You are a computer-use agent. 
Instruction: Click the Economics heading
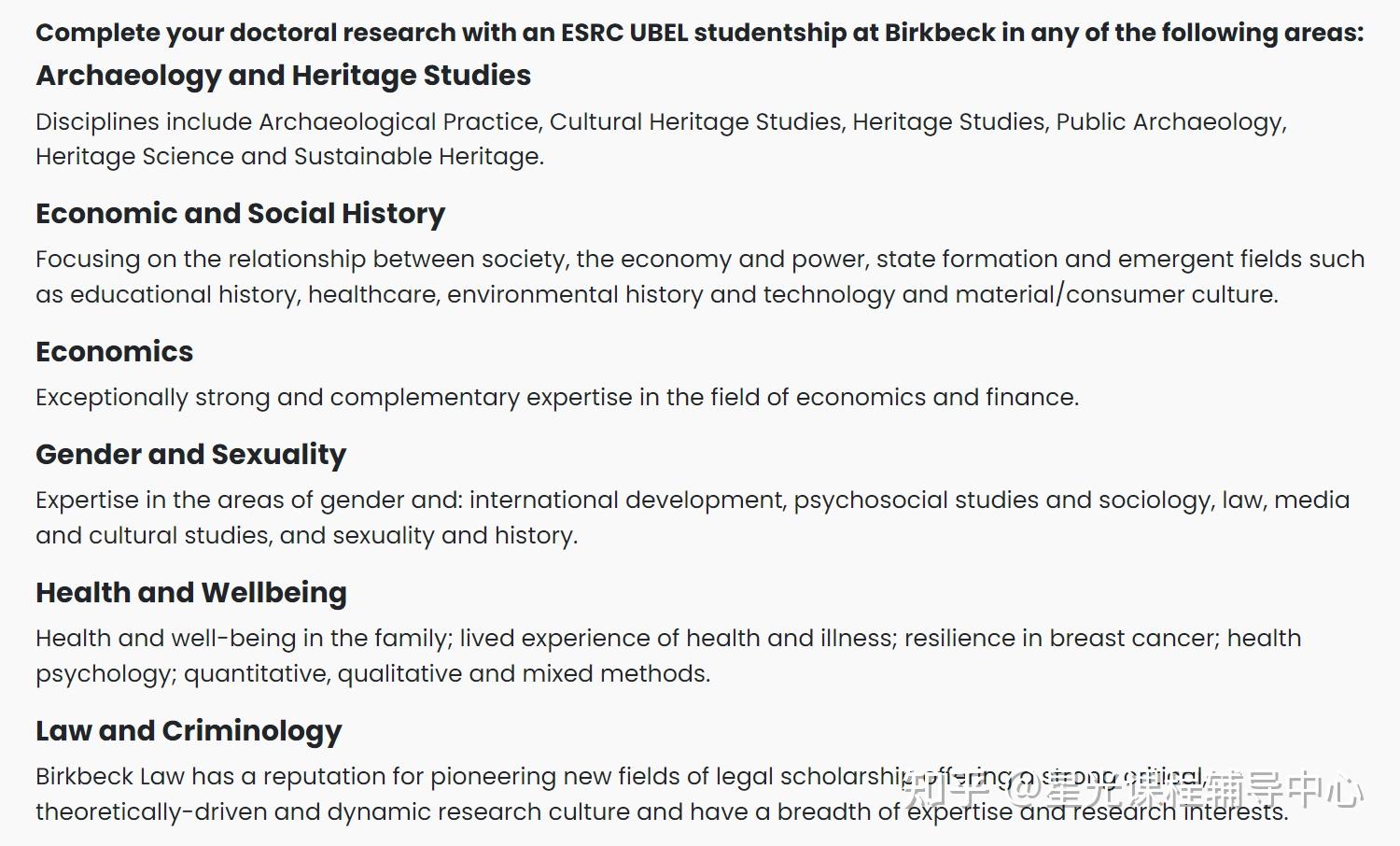tap(114, 352)
